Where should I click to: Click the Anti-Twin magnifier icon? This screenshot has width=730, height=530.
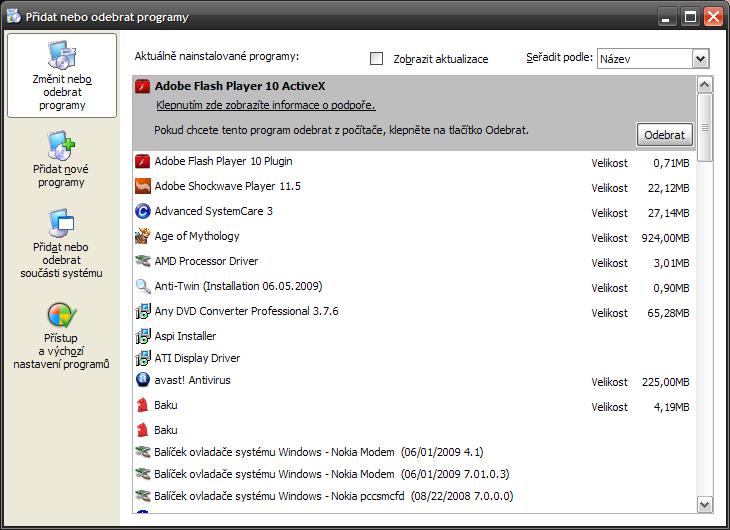point(143,286)
